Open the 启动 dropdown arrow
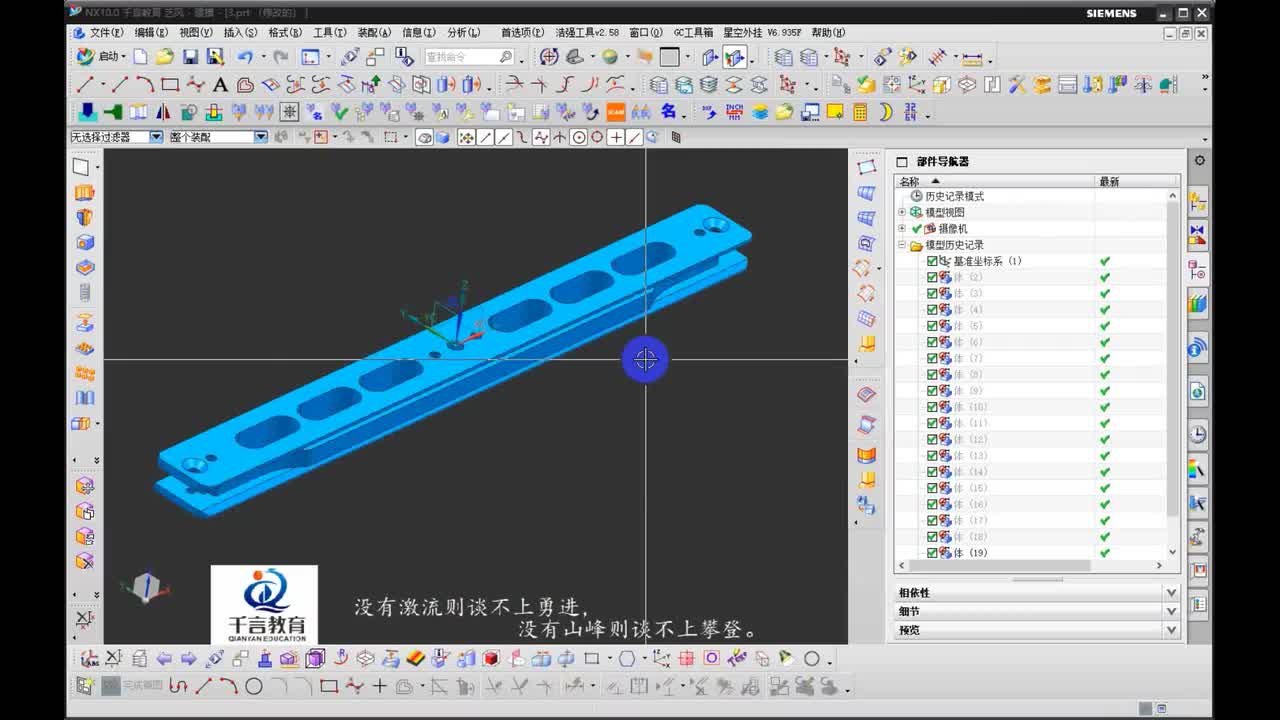Viewport: 1280px width, 720px height. click(124, 57)
